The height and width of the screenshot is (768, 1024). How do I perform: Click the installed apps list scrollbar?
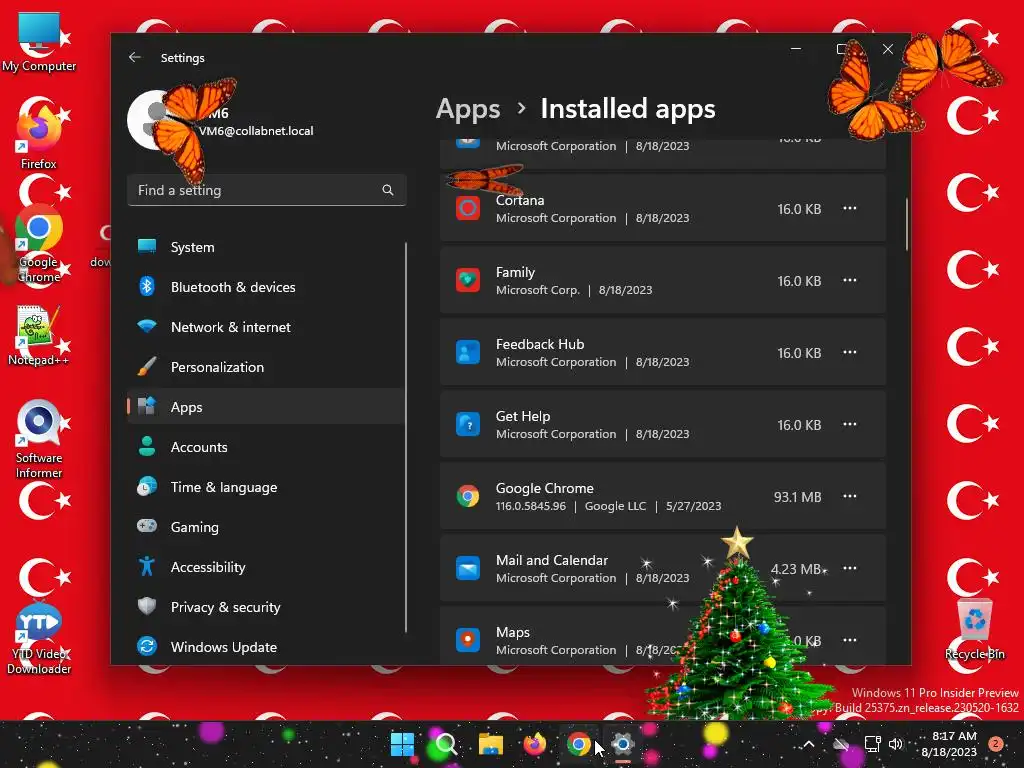(x=906, y=224)
